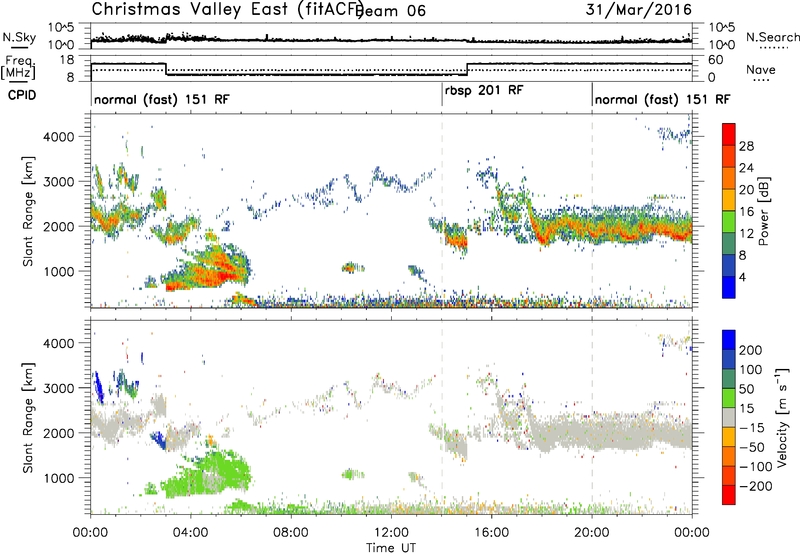Click the '12:00' time axis tick label
Viewport: 800px width, 554px height.
tap(391, 533)
